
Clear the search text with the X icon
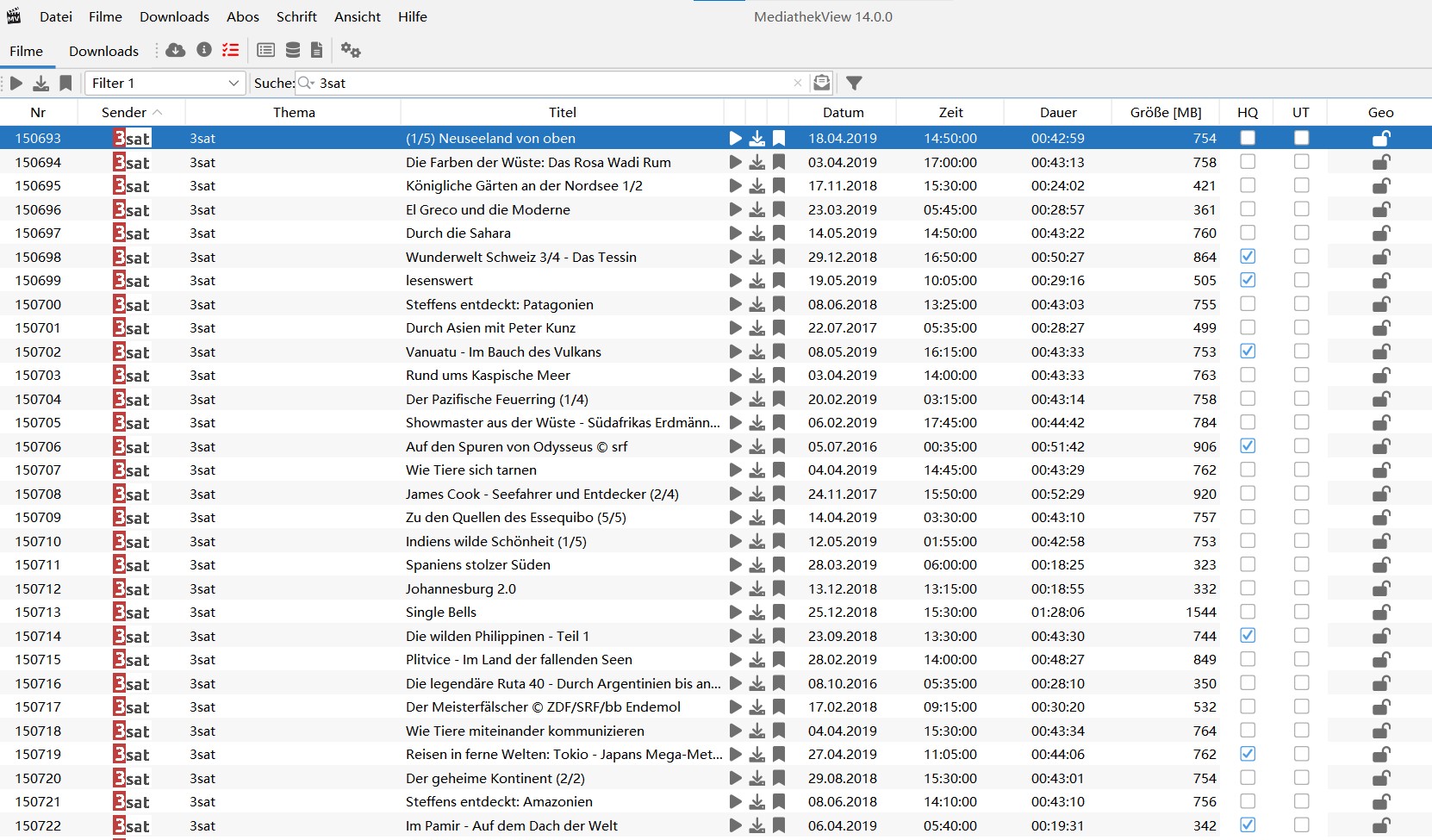pyautogui.click(x=798, y=83)
